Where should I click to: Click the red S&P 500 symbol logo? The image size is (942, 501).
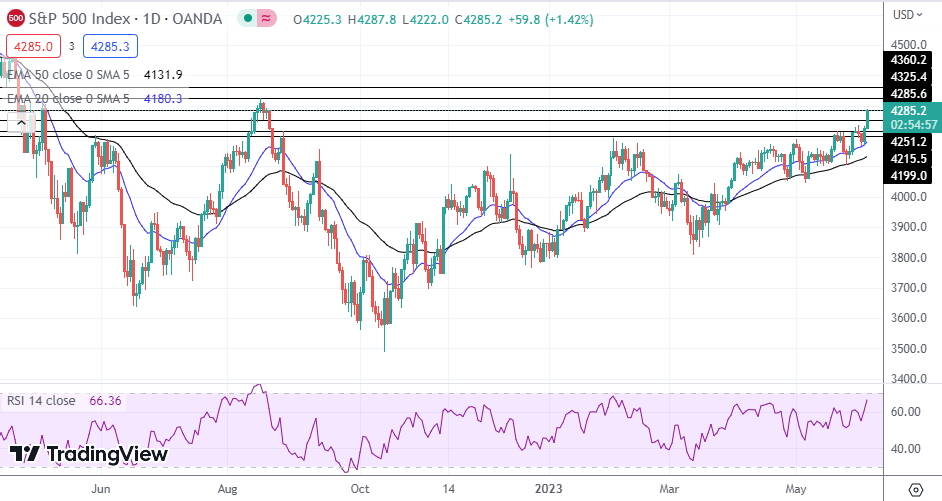(16, 19)
